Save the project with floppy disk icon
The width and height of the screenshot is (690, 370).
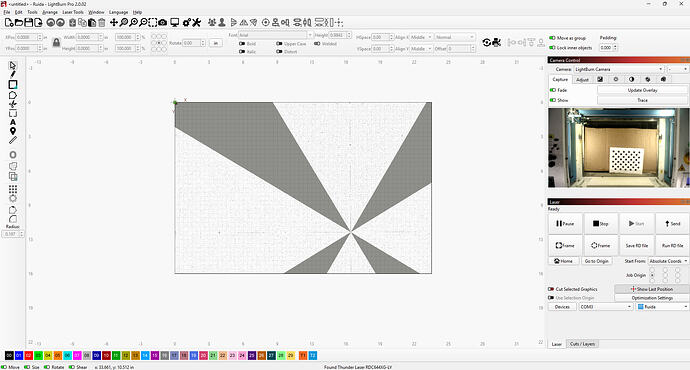28,22
